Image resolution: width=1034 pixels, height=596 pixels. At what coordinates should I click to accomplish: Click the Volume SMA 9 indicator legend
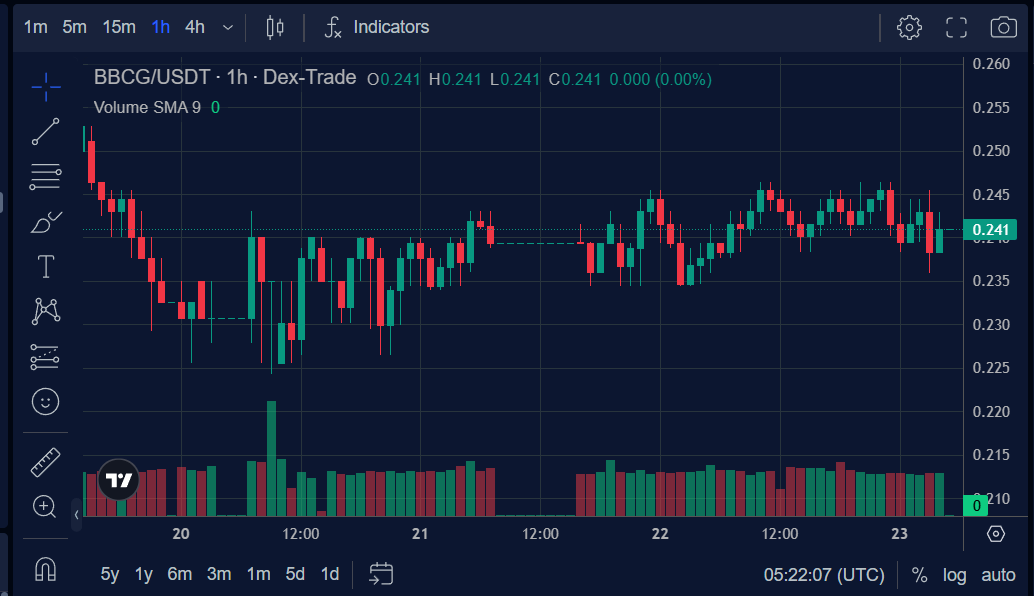(x=147, y=107)
